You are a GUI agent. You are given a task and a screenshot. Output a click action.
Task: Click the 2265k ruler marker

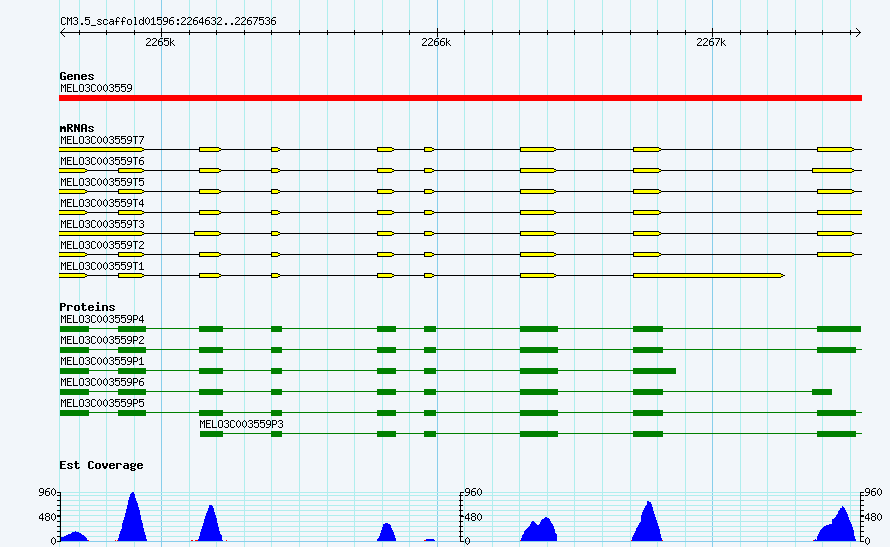click(x=160, y=43)
